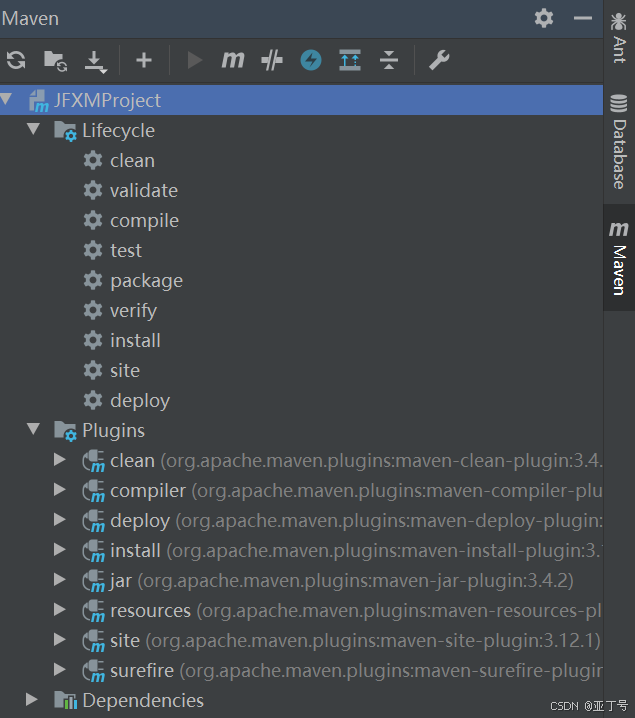
Task: Reload all Maven projects
Action: click(16, 60)
